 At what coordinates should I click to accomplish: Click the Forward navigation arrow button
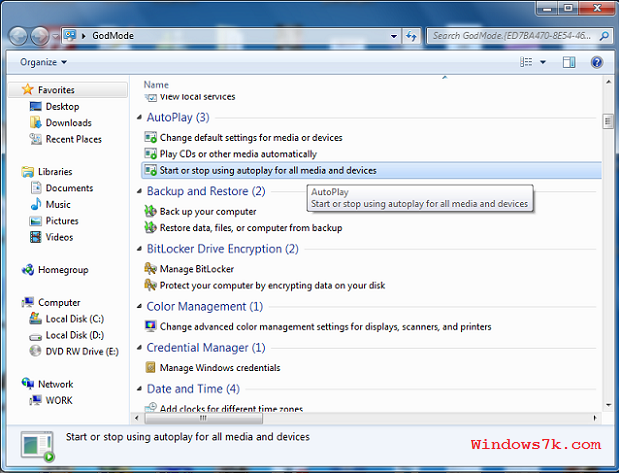(40, 36)
